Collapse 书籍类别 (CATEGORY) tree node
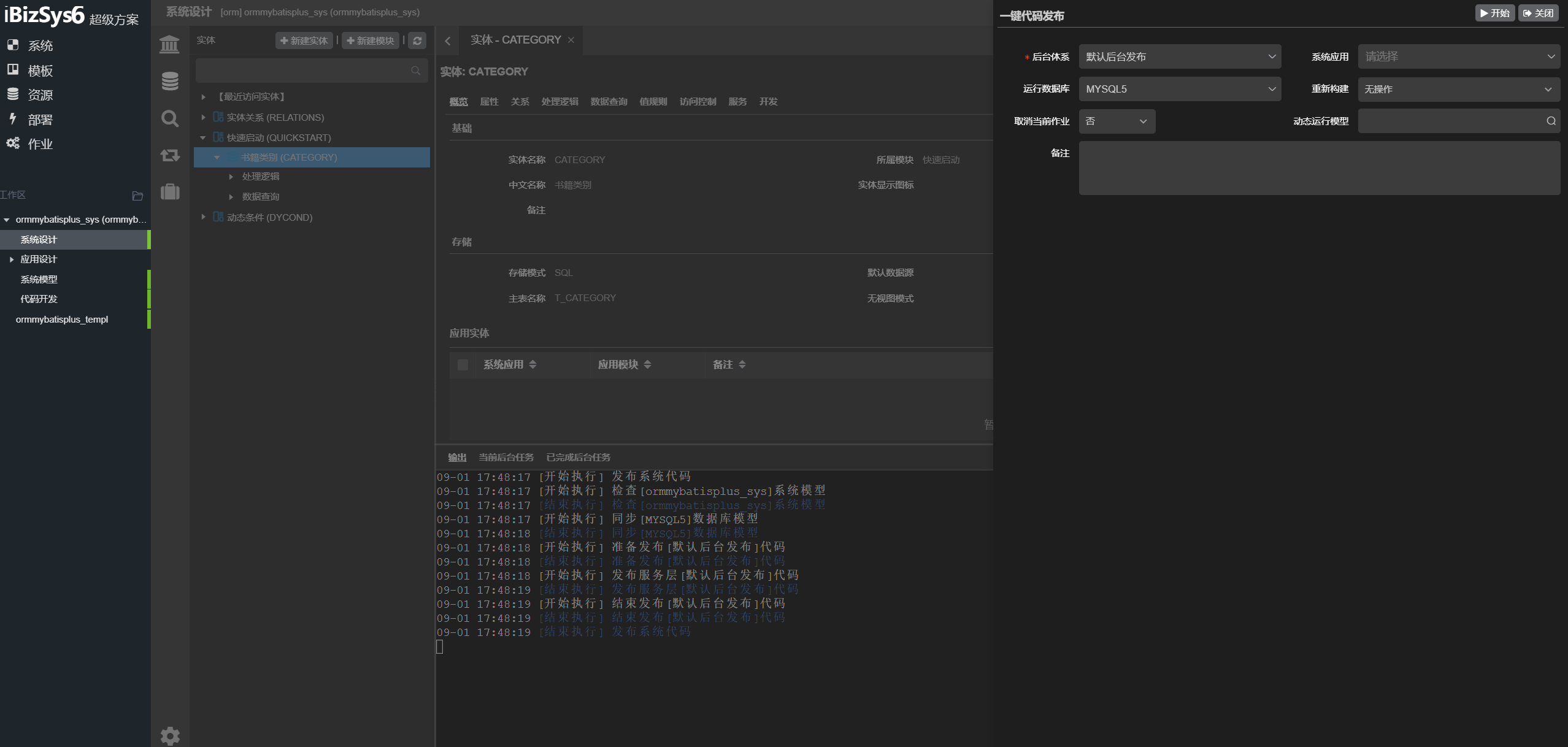The height and width of the screenshot is (747, 1568). tap(217, 158)
